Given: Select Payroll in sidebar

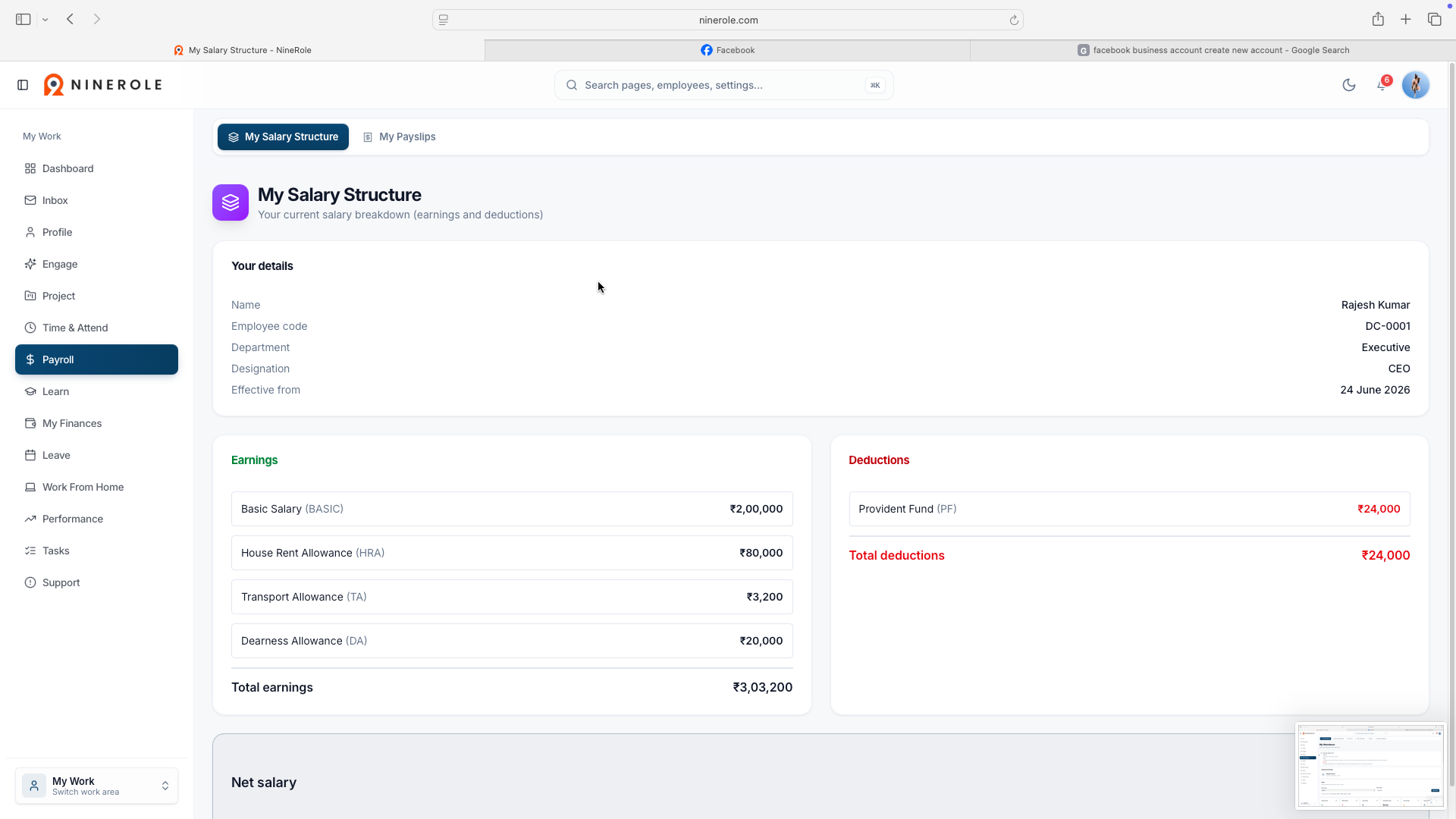Looking at the screenshot, I should pyautogui.click(x=96, y=359).
